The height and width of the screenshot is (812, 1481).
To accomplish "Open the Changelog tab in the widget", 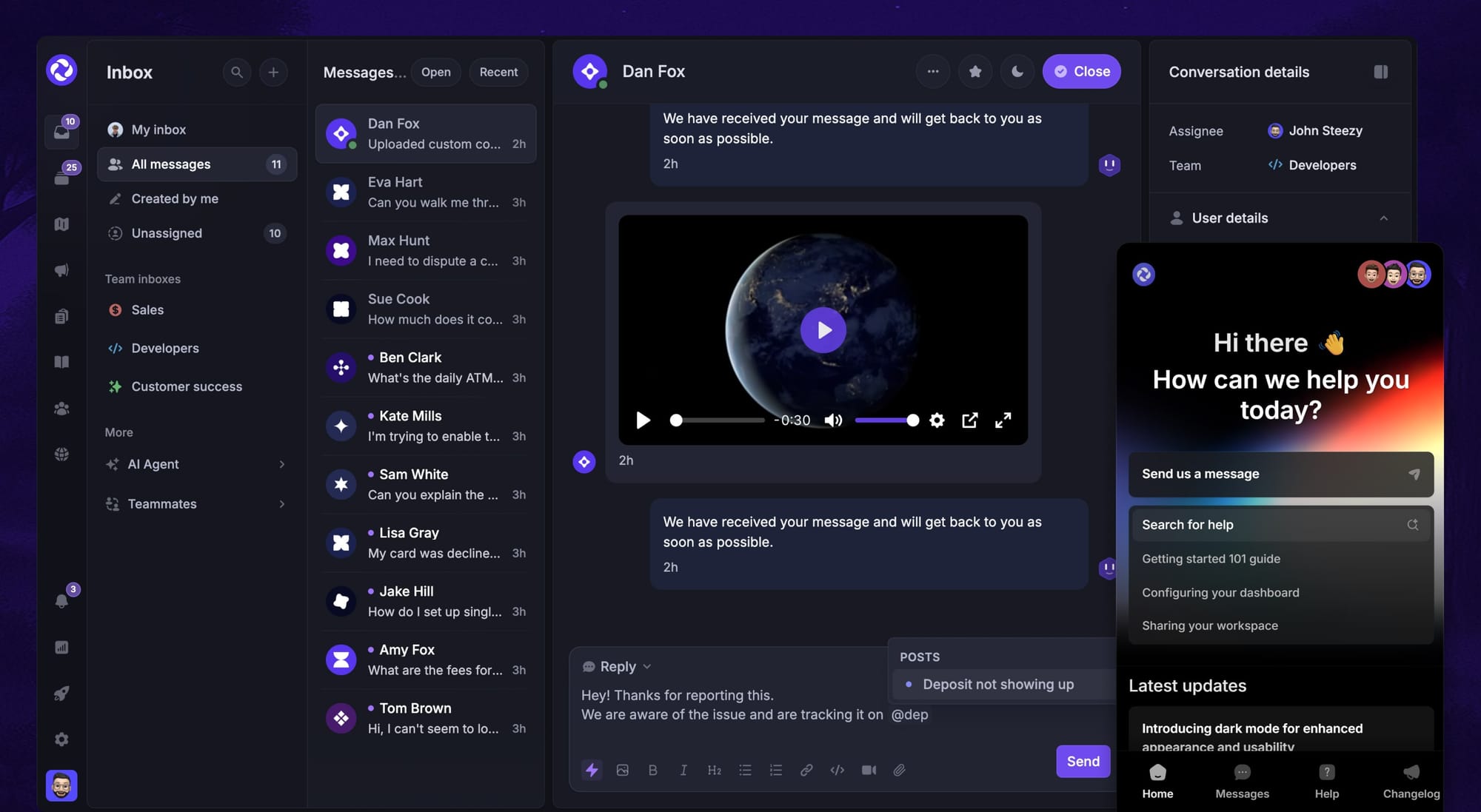I will [1411, 781].
